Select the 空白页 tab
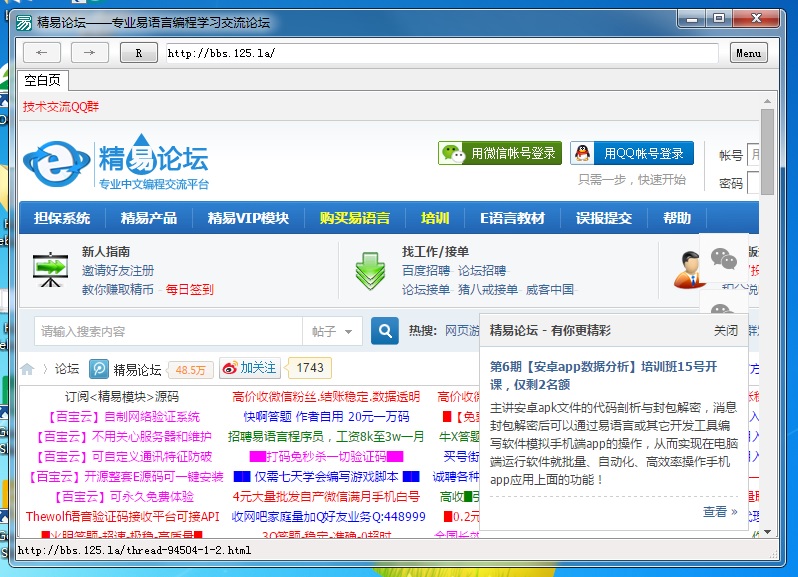The height and width of the screenshot is (577, 798). [x=43, y=80]
